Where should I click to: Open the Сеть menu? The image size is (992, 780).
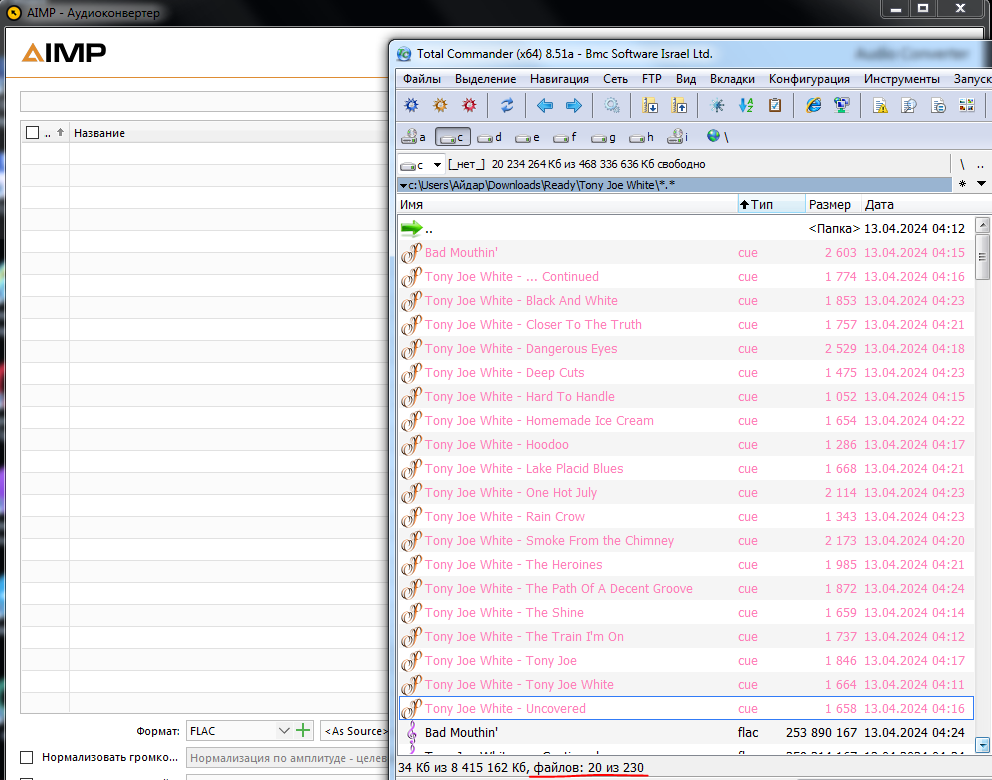click(615, 79)
